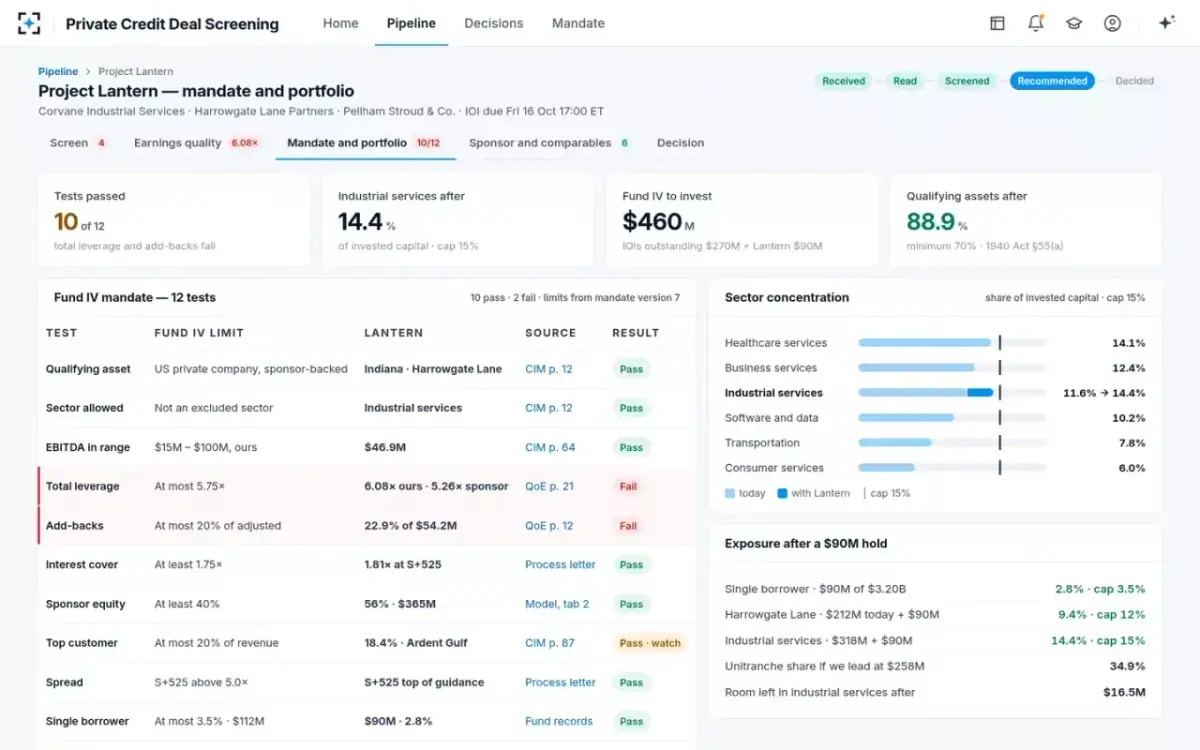Click '11.6% → 14.4%' value

tap(1104, 393)
